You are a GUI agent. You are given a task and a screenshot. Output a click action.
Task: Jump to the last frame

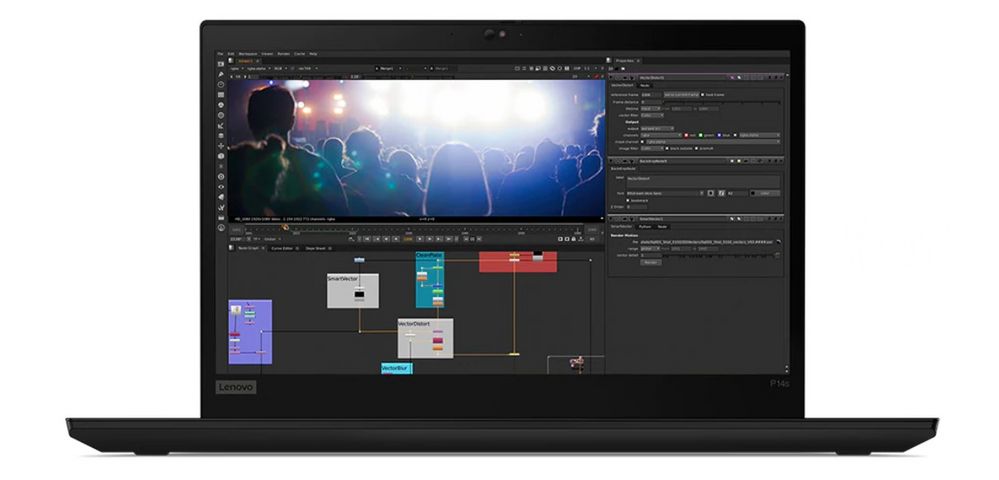(449, 238)
